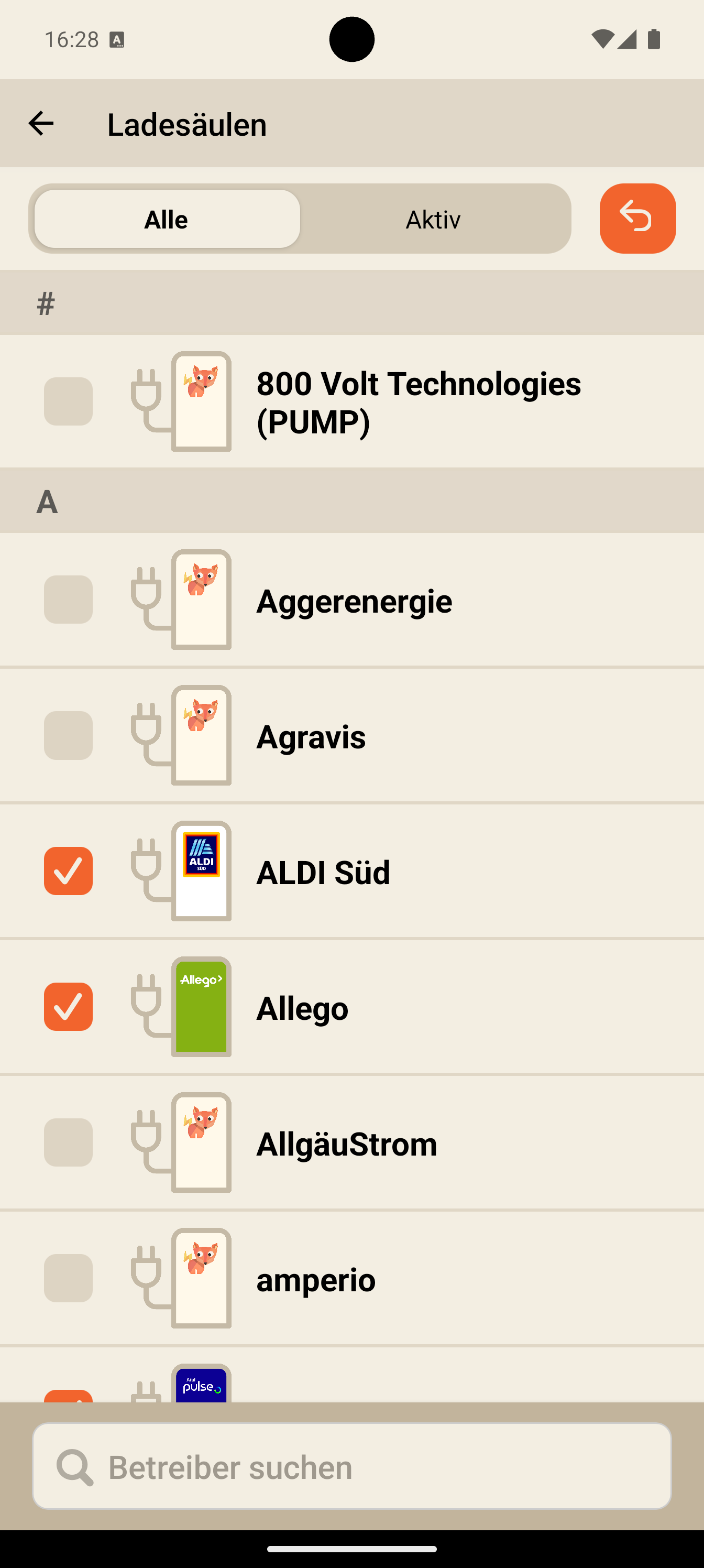
Task: Uncheck the ALDI Süd checkbox
Action: pos(68,871)
